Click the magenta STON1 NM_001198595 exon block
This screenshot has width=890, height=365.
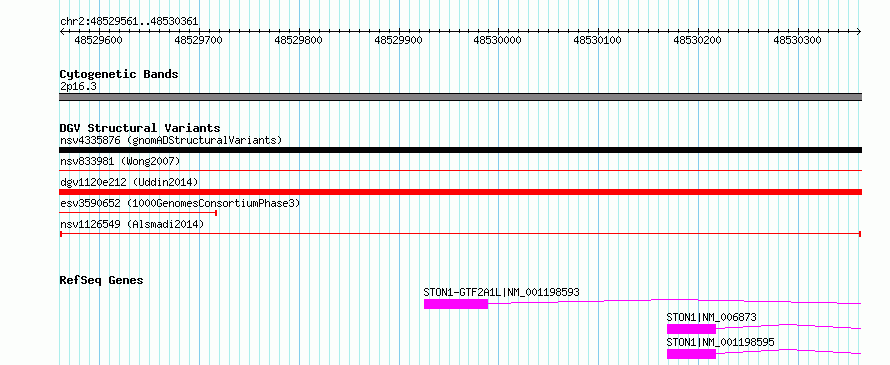click(x=691, y=354)
